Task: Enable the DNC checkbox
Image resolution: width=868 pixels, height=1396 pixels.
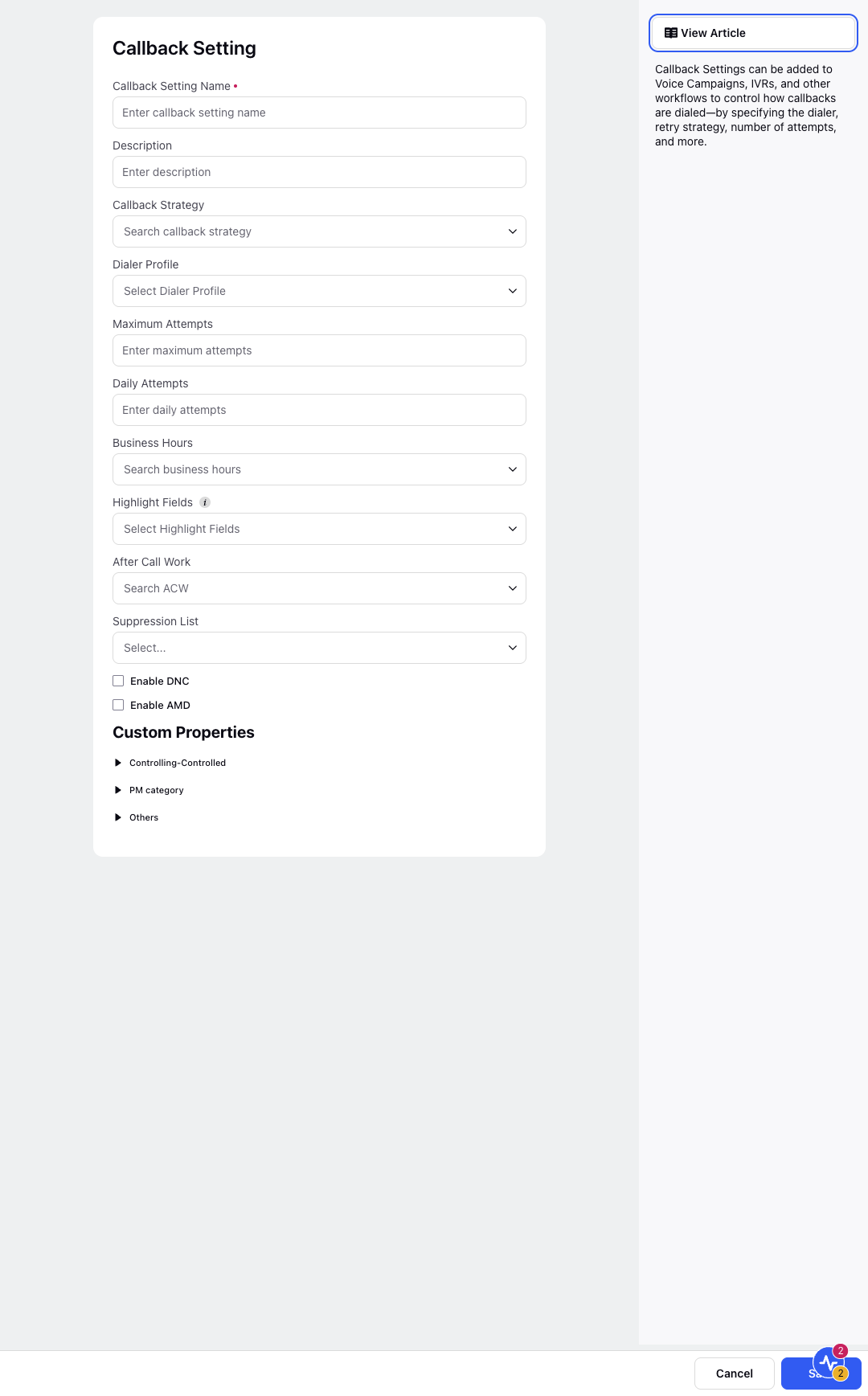Action: (118, 681)
